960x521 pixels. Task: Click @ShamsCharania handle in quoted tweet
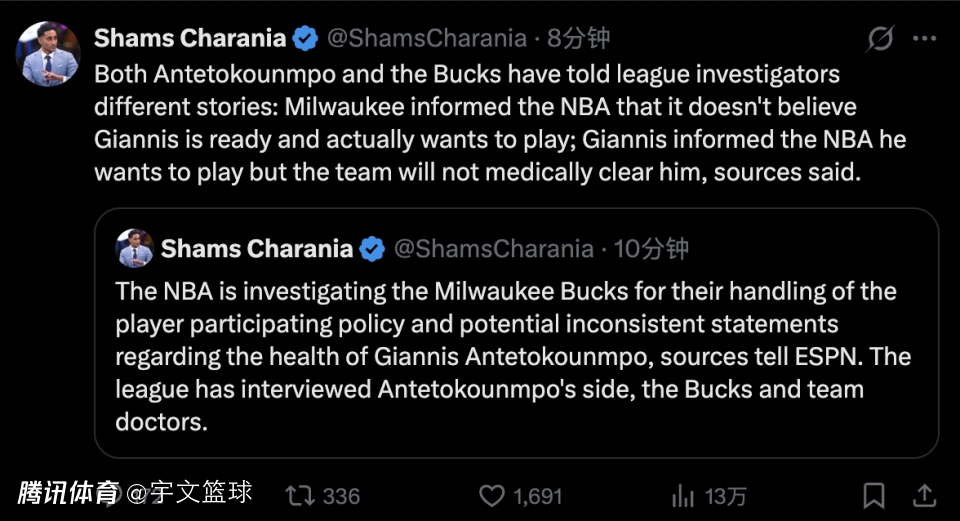coord(494,248)
